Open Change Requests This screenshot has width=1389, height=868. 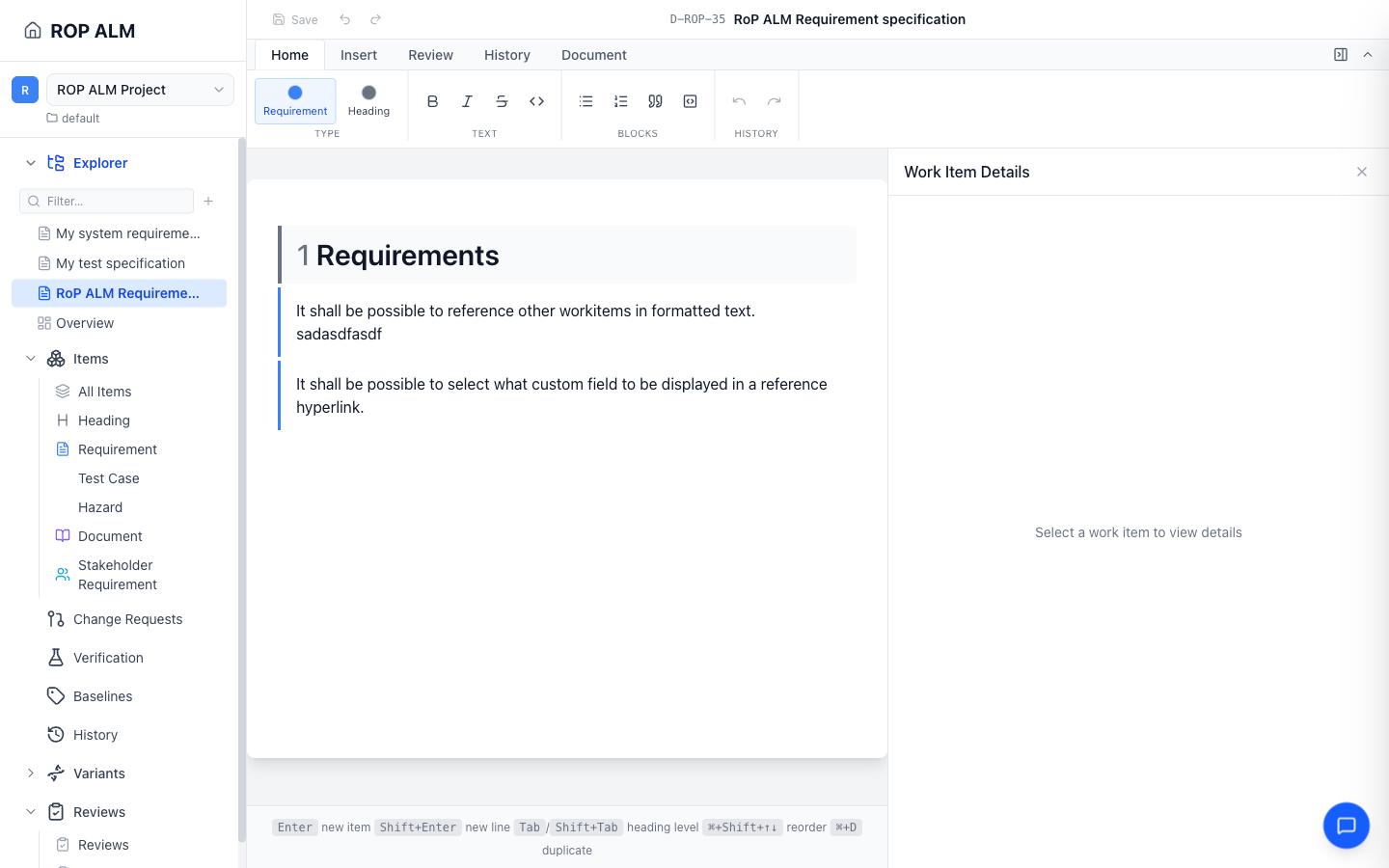pos(127,619)
